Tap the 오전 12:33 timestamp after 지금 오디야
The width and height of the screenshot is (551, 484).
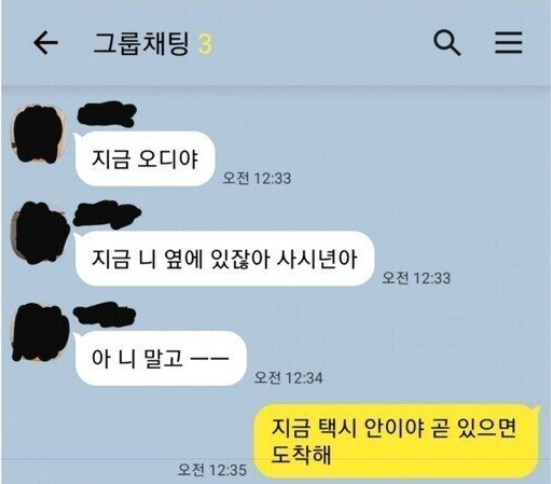(257, 178)
